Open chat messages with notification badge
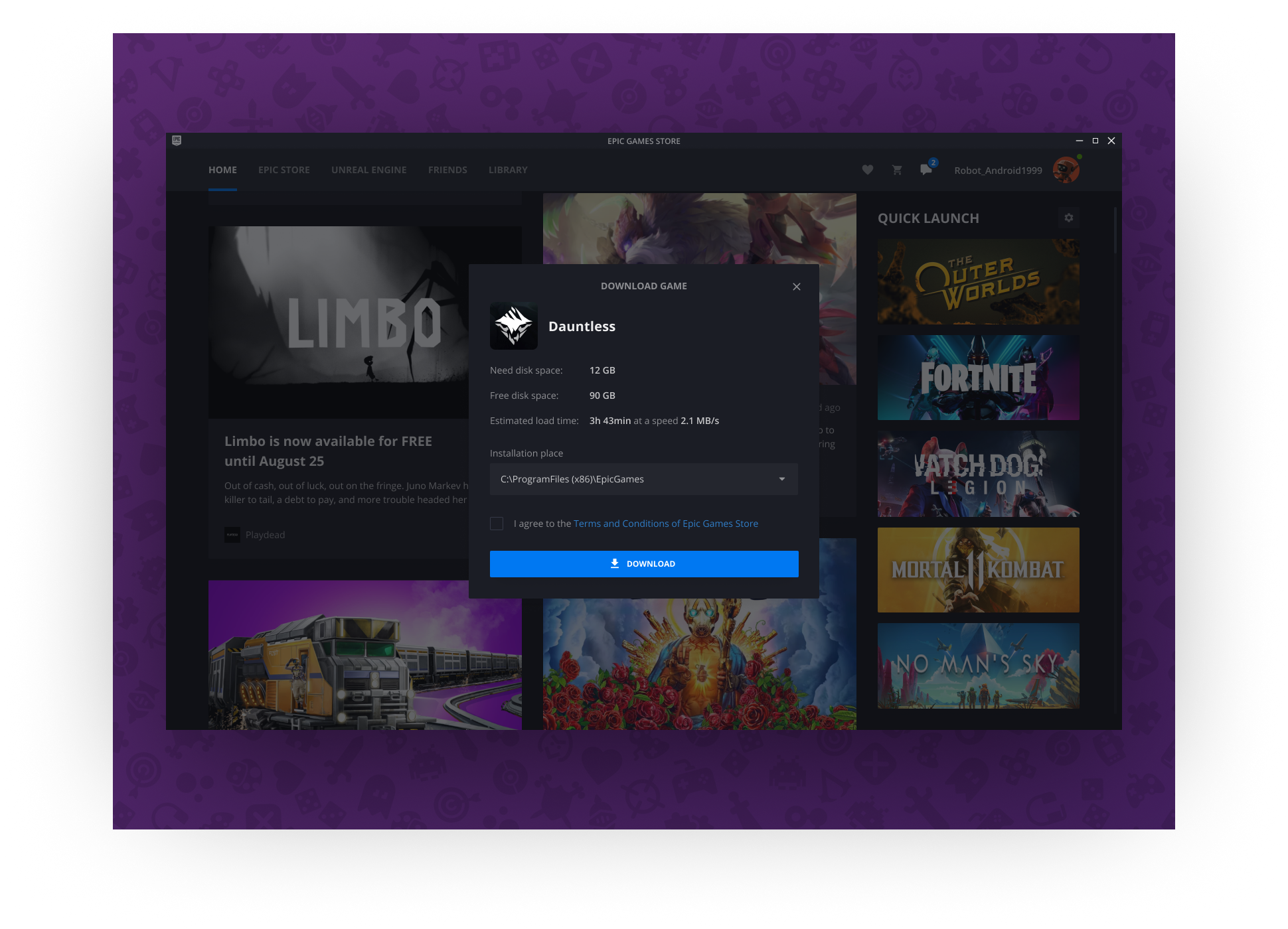This screenshot has width=1288, height=929. (x=927, y=168)
